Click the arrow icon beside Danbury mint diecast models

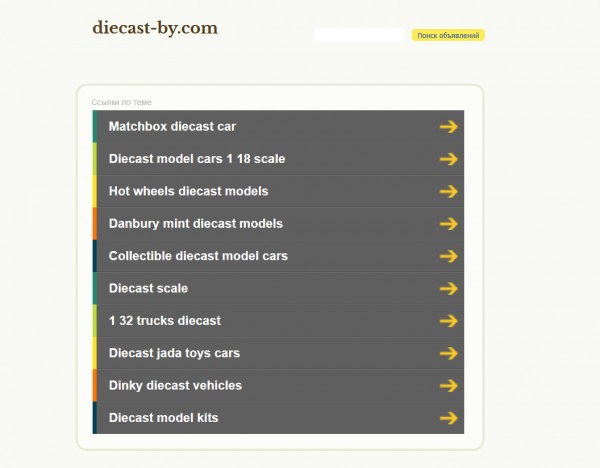tap(448, 223)
